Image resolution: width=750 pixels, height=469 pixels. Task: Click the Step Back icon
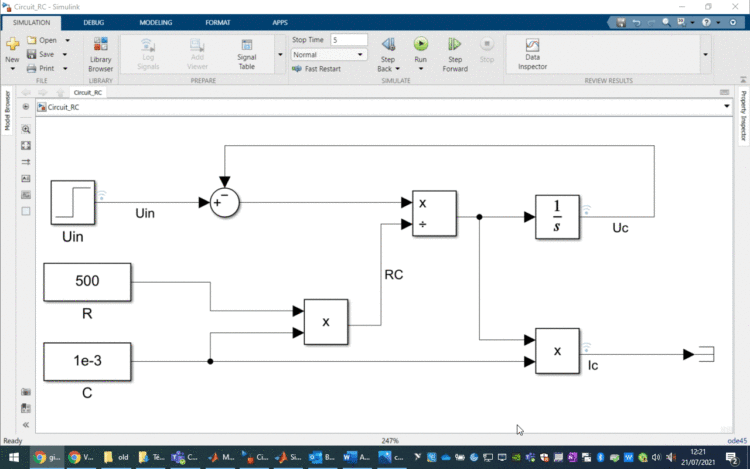coord(388,44)
